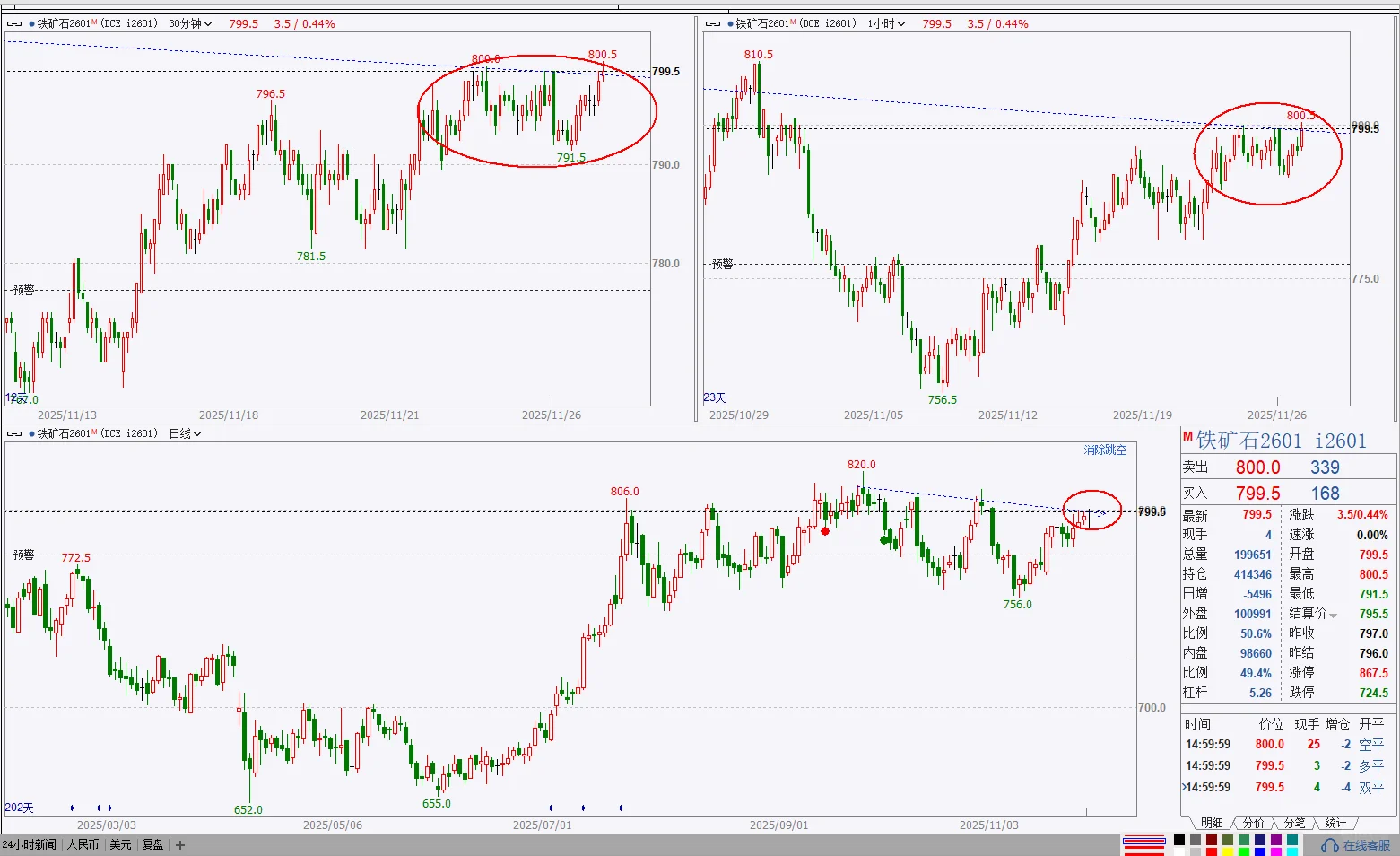Image resolution: width=1400 pixels, height=856 pixels.
Task: Open the 美元 tab
Action: [x=120, y=845]
